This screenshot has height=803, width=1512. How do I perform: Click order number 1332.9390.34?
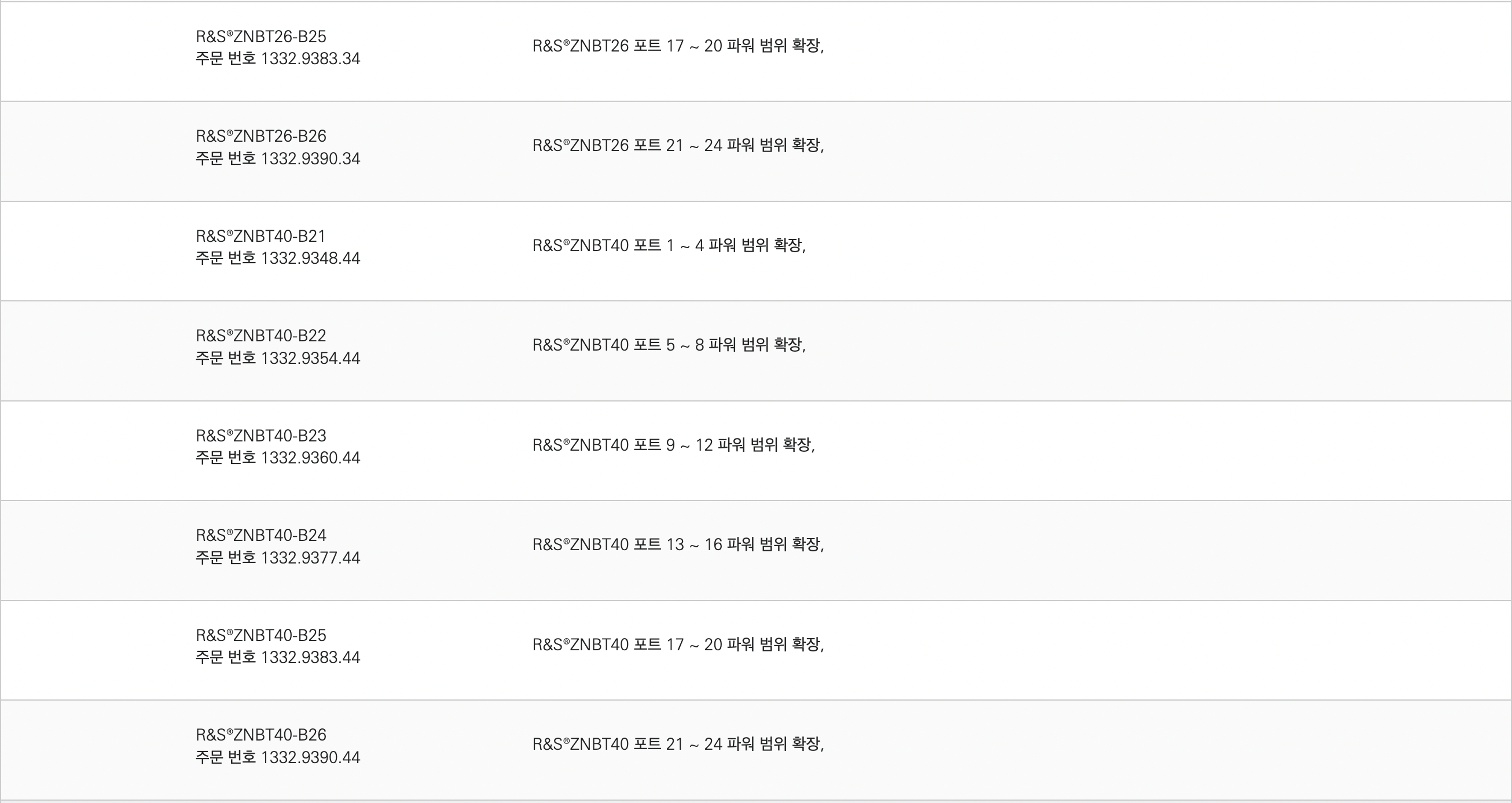(278, 159)
